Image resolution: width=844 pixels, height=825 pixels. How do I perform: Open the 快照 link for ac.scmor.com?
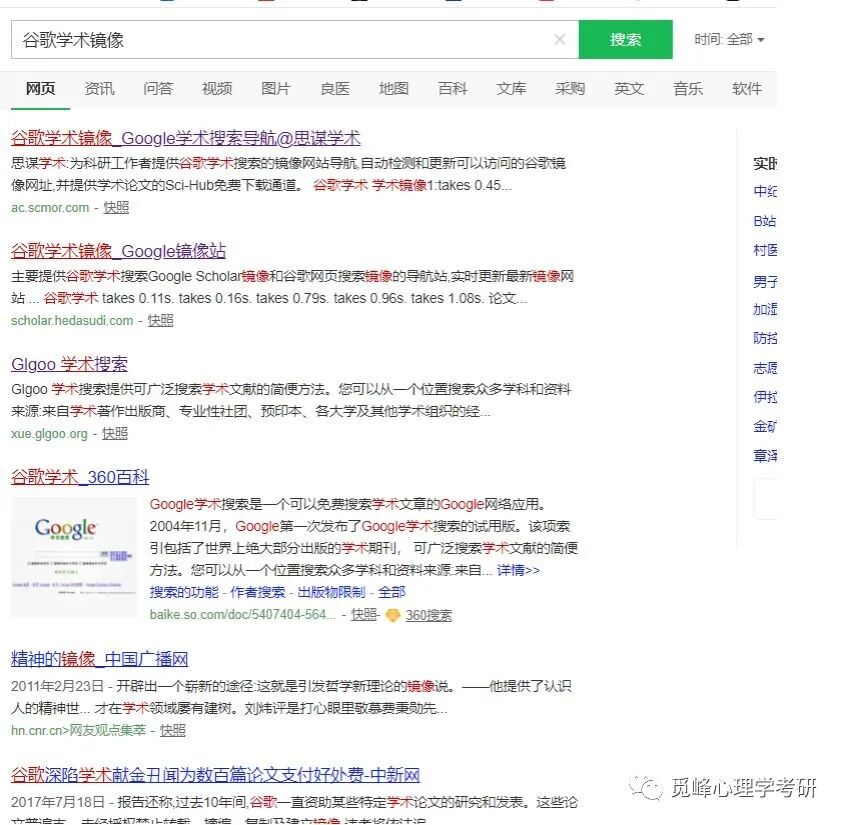tap(116, 208)
